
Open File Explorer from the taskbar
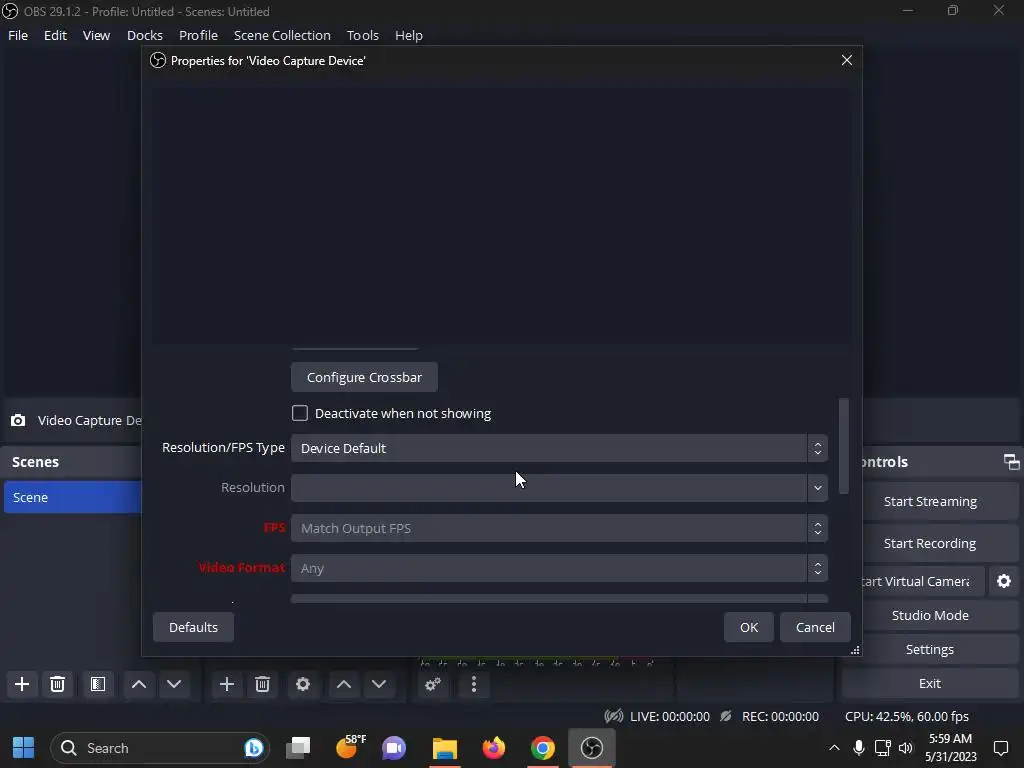tap(445, 748)
